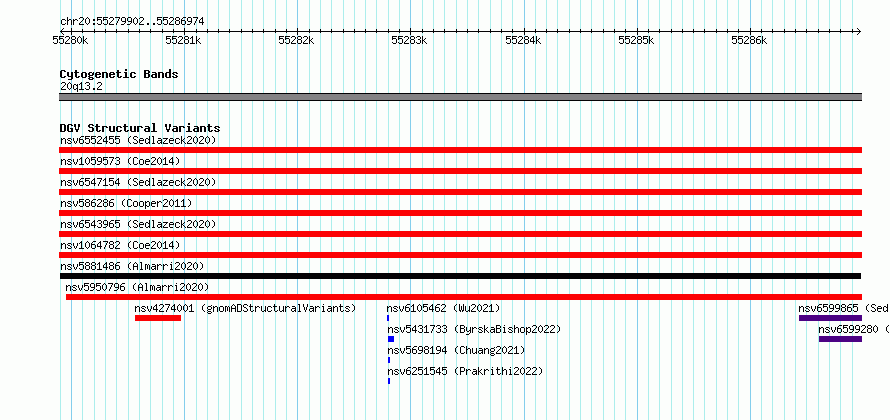Select the small blue marker under nsv6105462
Image resolution: width=890 pixels, height=420 pixels.
pos(388,318)
